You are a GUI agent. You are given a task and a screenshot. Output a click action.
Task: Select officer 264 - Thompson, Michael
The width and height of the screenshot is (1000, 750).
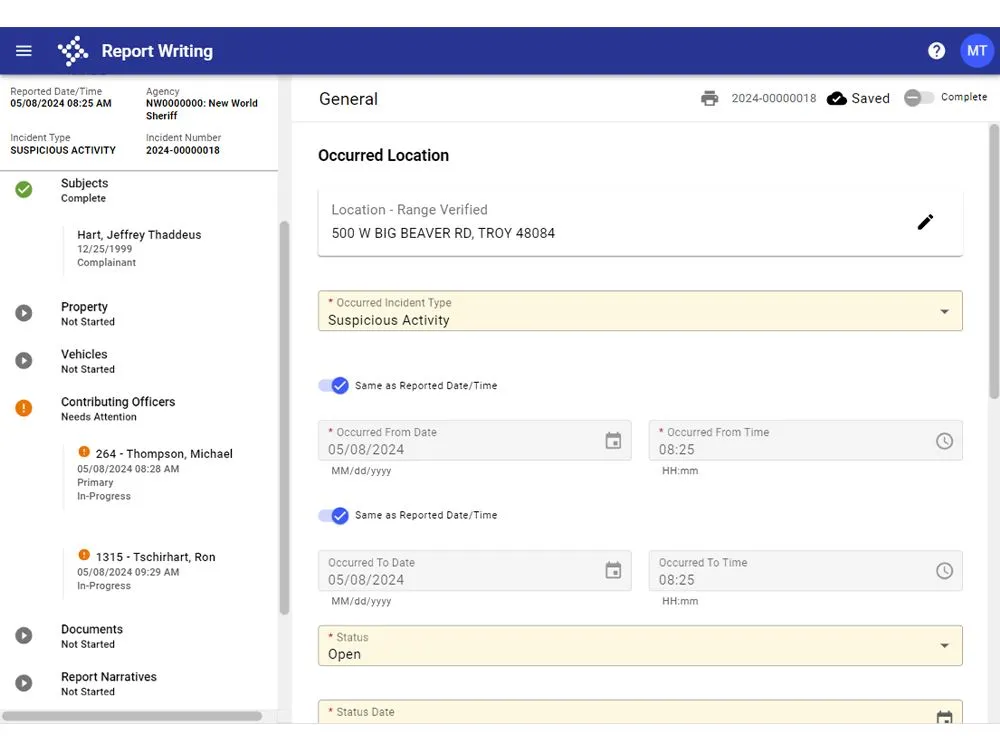163,454
